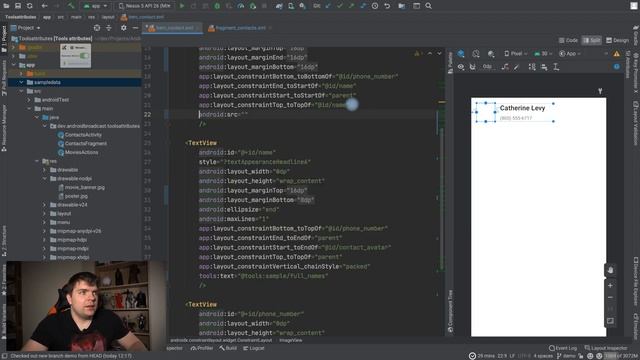The width and height of the screenshot is (640, 360).
Task: Click the Profile app gauge icon
Action: point(241,6)
